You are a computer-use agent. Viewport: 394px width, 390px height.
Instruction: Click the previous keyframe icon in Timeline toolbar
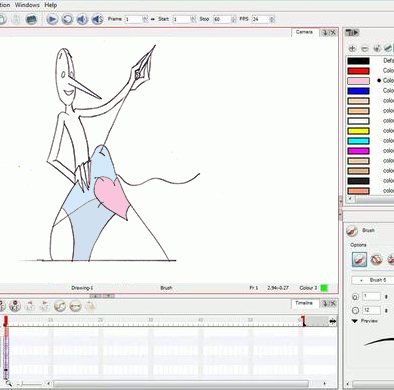(30, 305)
